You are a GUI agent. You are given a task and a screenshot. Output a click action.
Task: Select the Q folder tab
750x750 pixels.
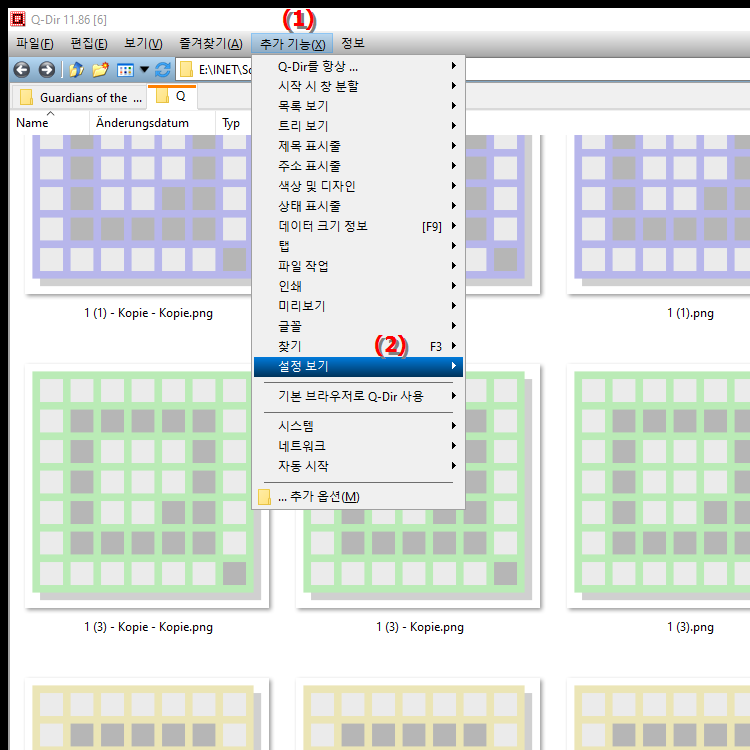pyautogui.click(x=172, y=96)
